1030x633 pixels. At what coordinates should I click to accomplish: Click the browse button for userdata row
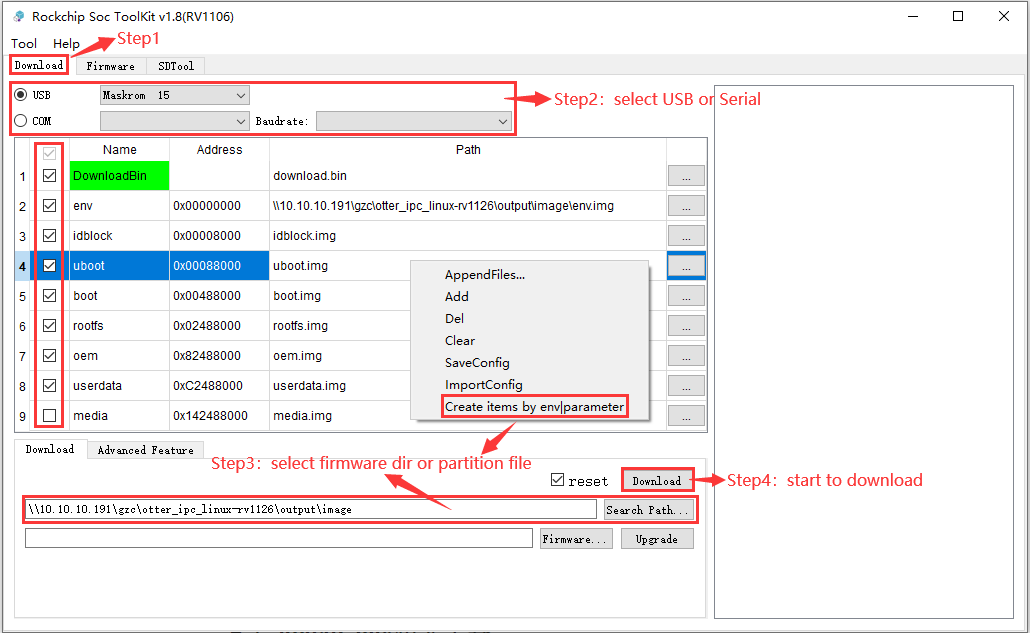click(686, 386)
